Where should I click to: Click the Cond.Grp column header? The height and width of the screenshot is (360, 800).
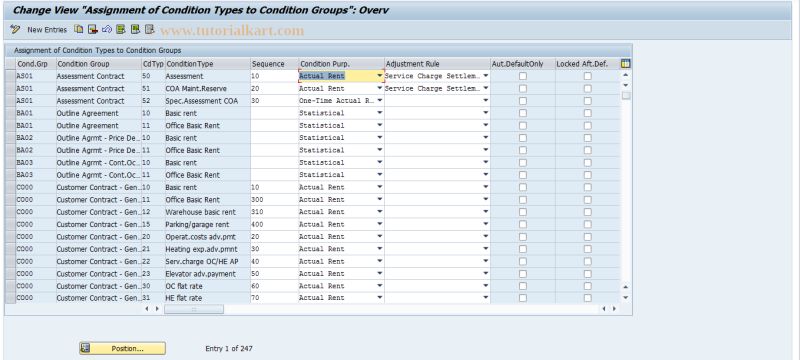click(35, 64)
